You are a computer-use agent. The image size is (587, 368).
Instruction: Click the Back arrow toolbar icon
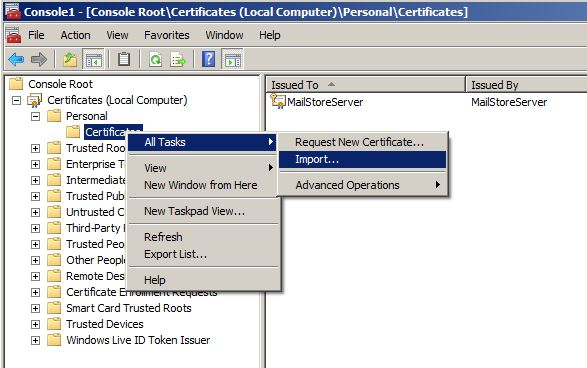pos(16,59)
